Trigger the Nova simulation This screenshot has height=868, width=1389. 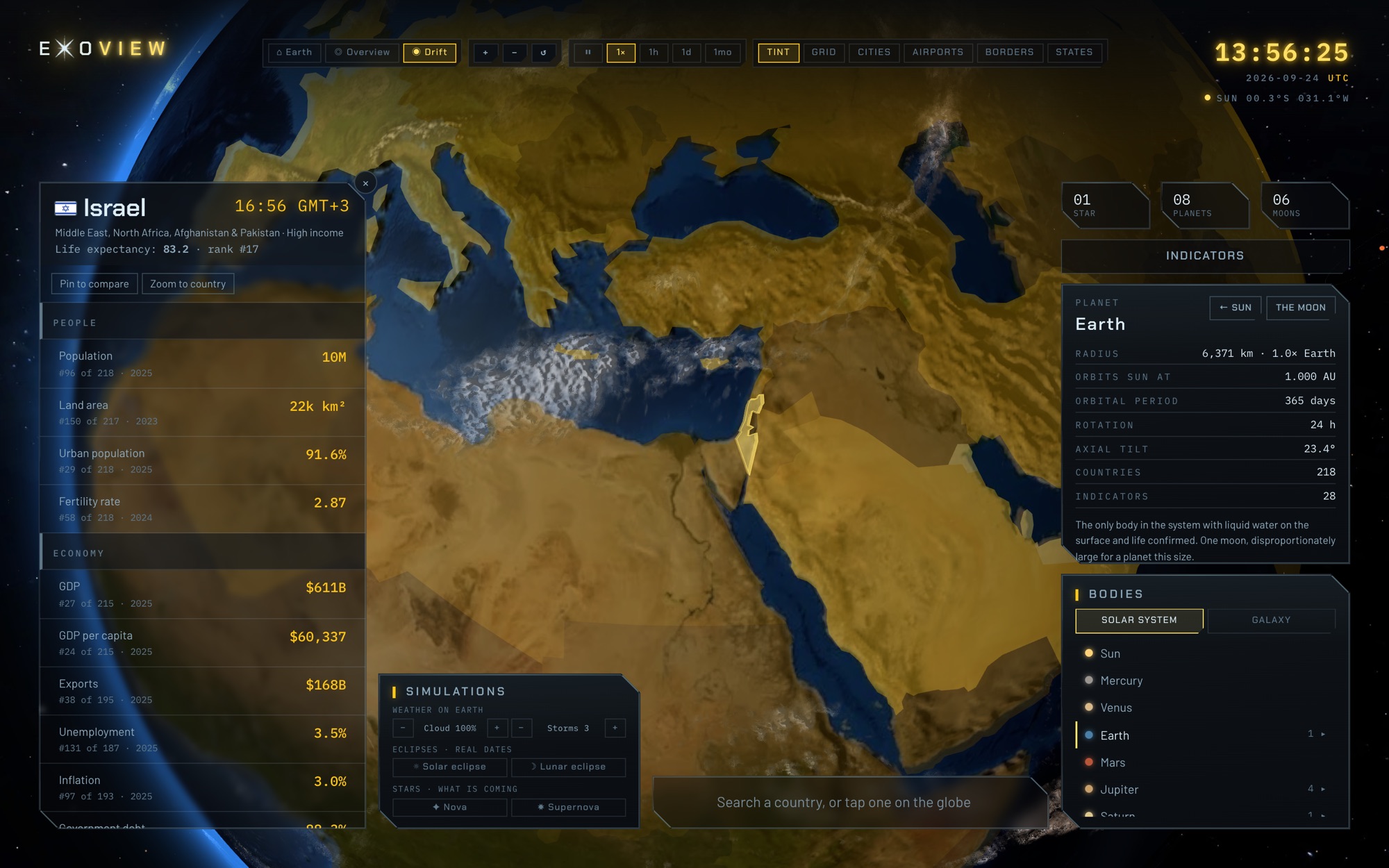click(x=450, y=807)
